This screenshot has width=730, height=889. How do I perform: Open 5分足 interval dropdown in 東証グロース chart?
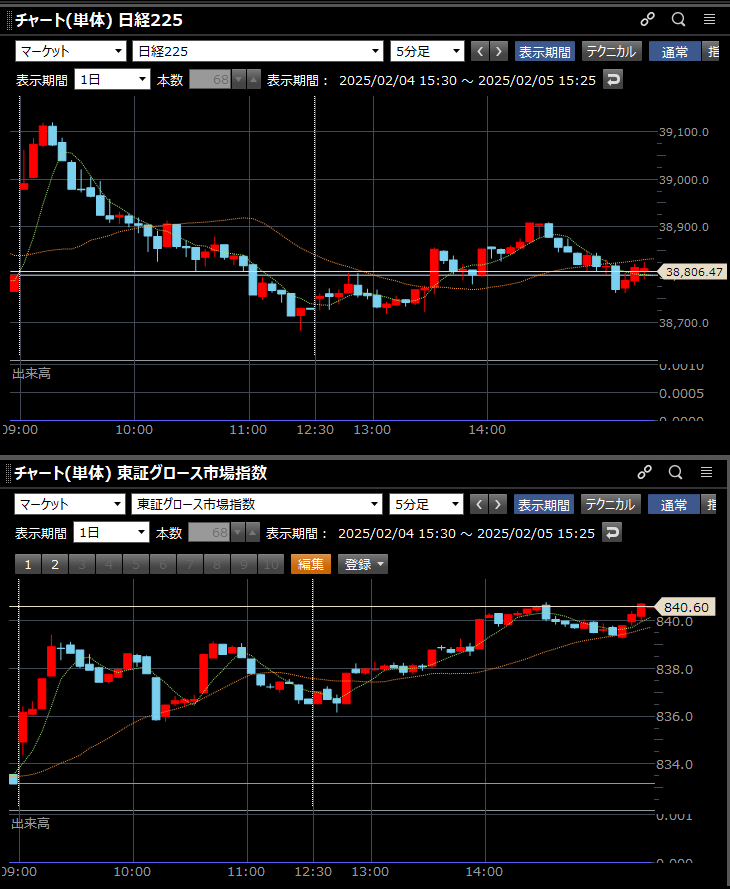click(426, 503)
